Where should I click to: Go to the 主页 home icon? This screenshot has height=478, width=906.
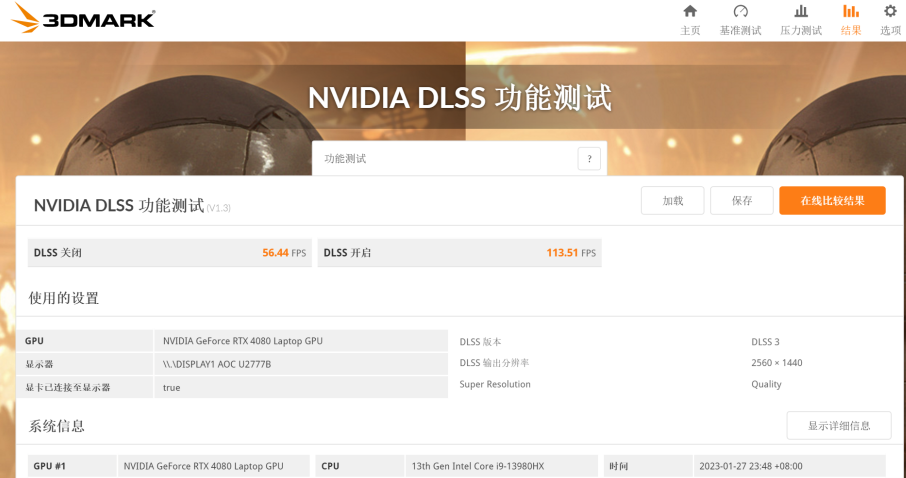[x=690, y=12]
